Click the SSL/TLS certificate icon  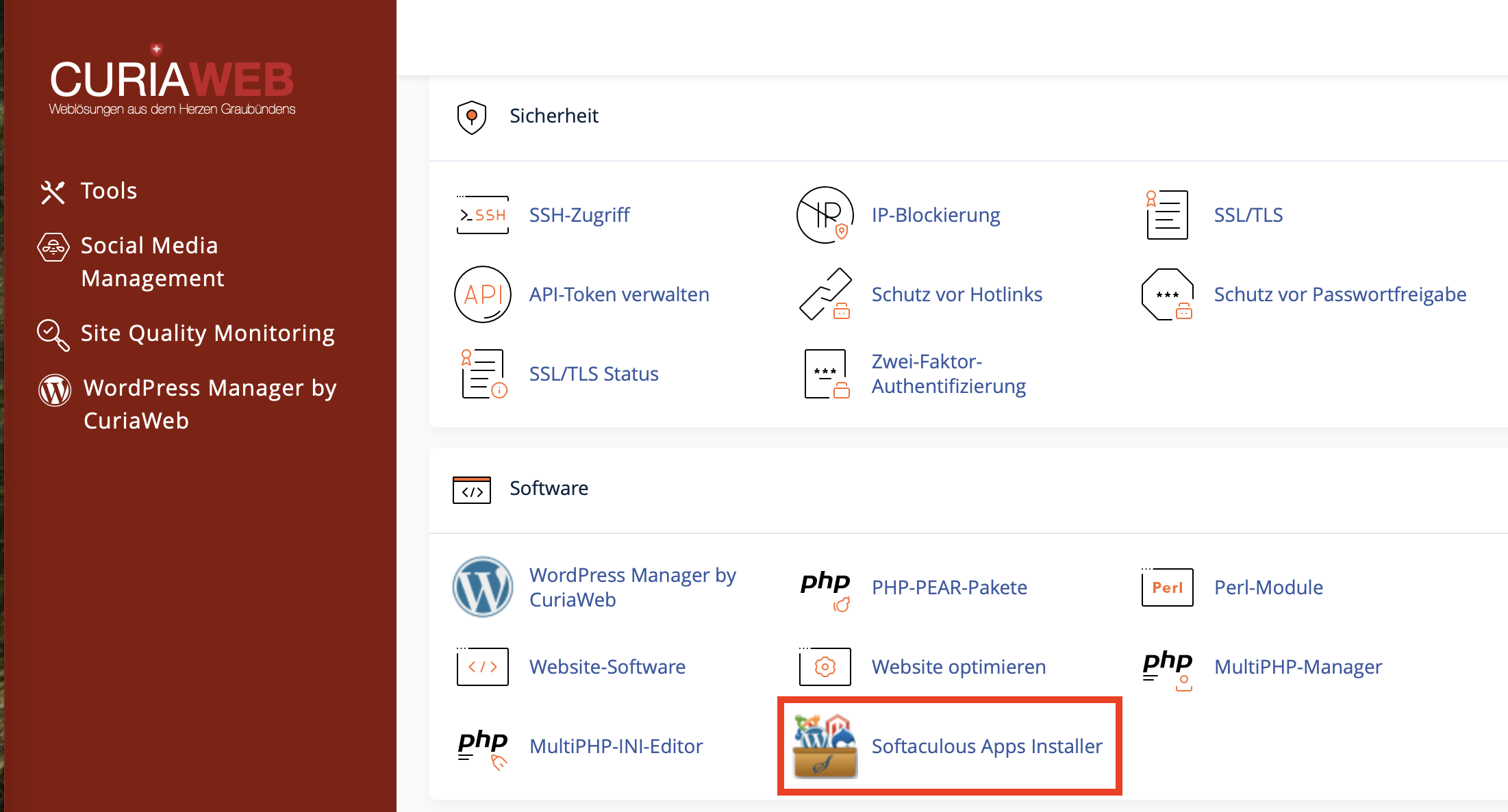[1168, 215]
